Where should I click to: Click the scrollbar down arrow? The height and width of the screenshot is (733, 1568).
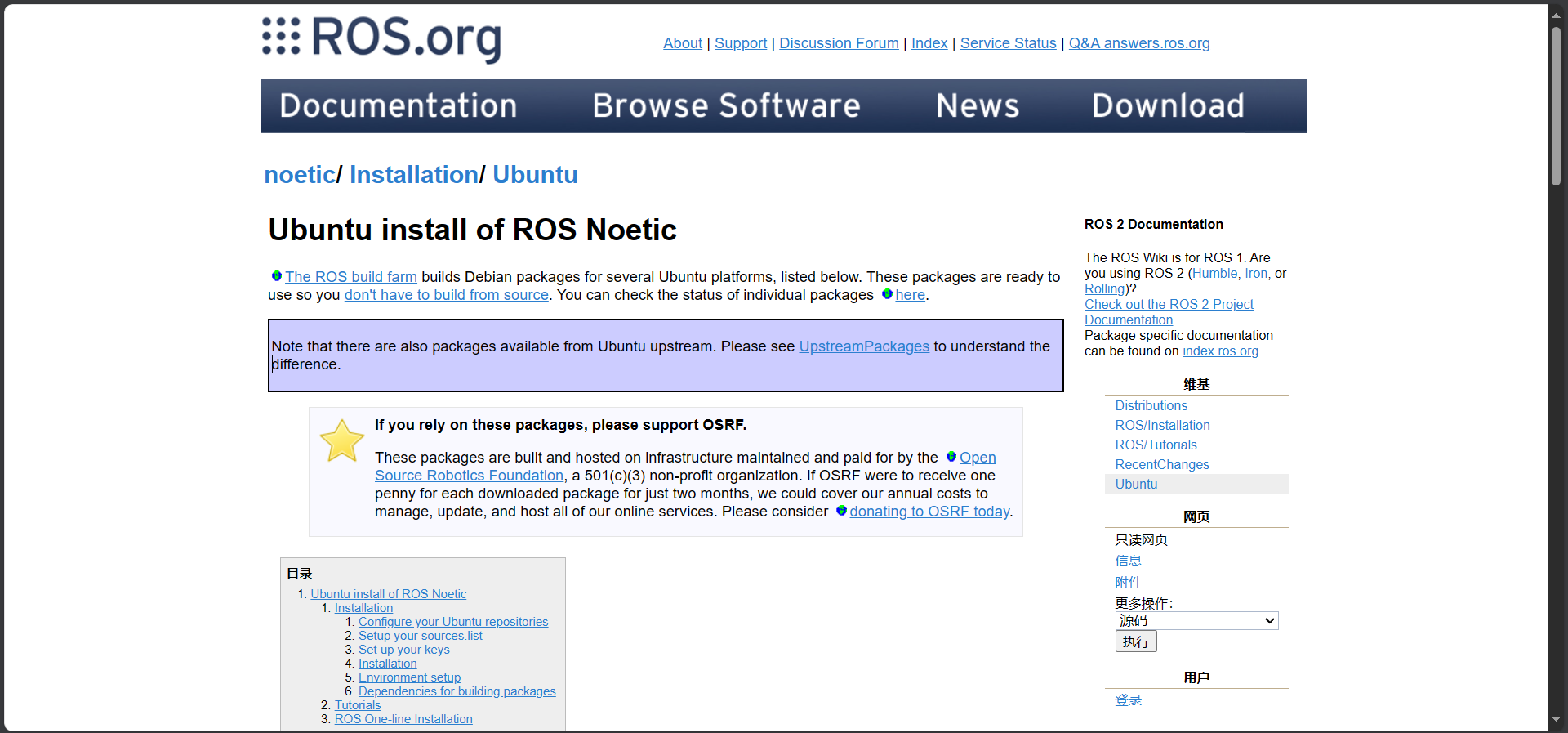(x=1557, y=720)
